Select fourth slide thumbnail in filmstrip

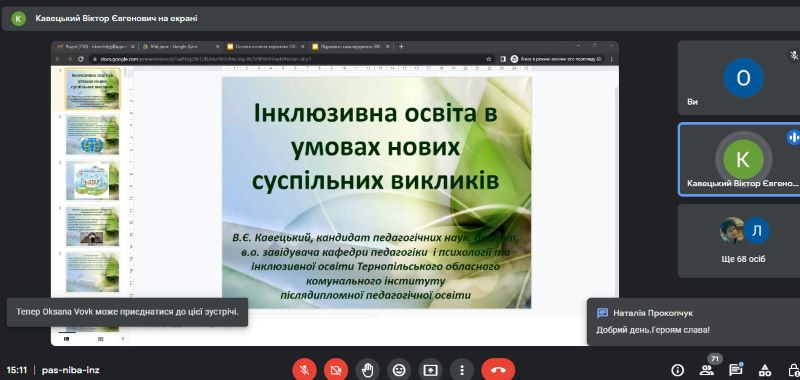(92, 226)
